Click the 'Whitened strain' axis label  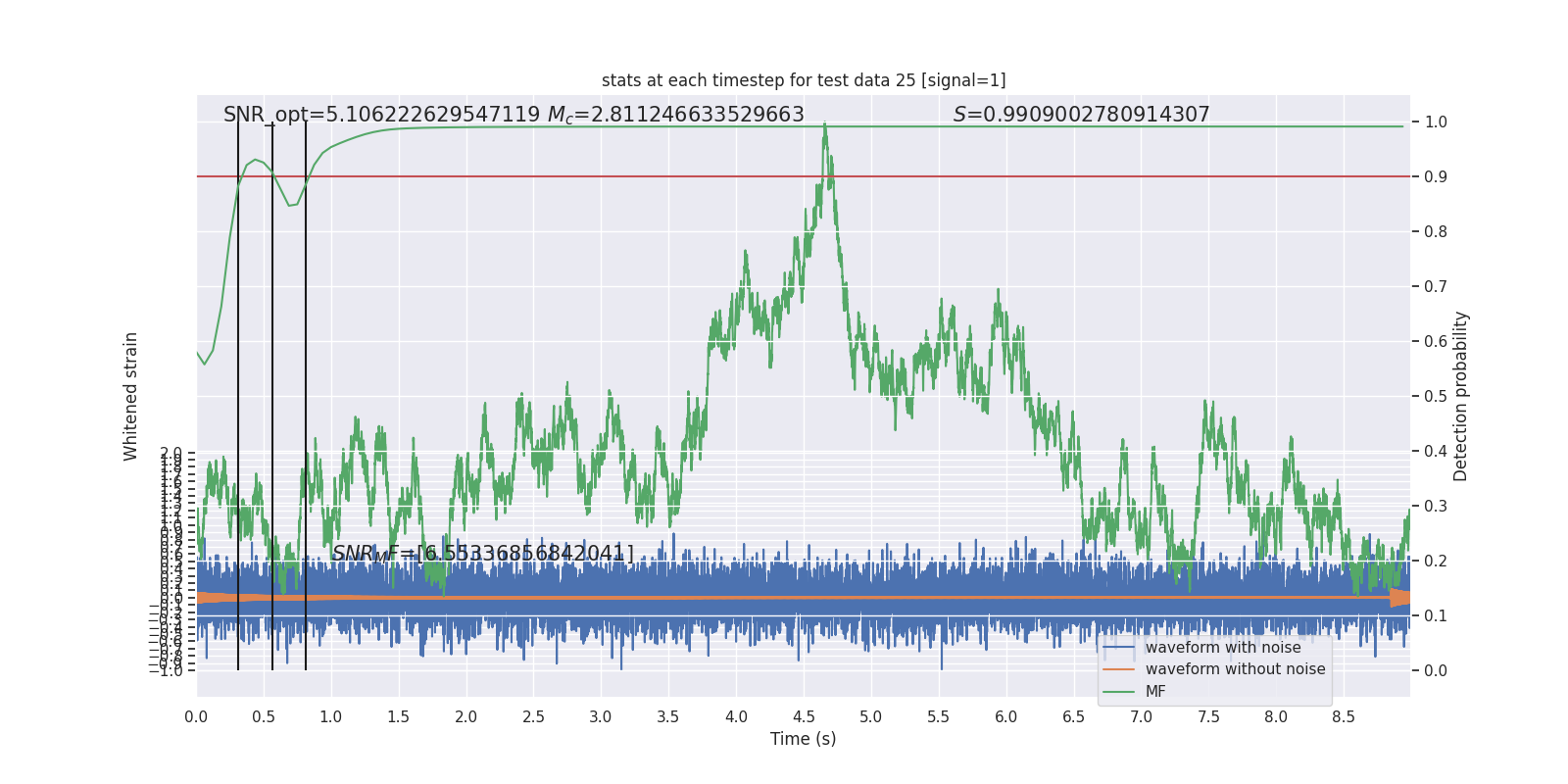[130, 396]
